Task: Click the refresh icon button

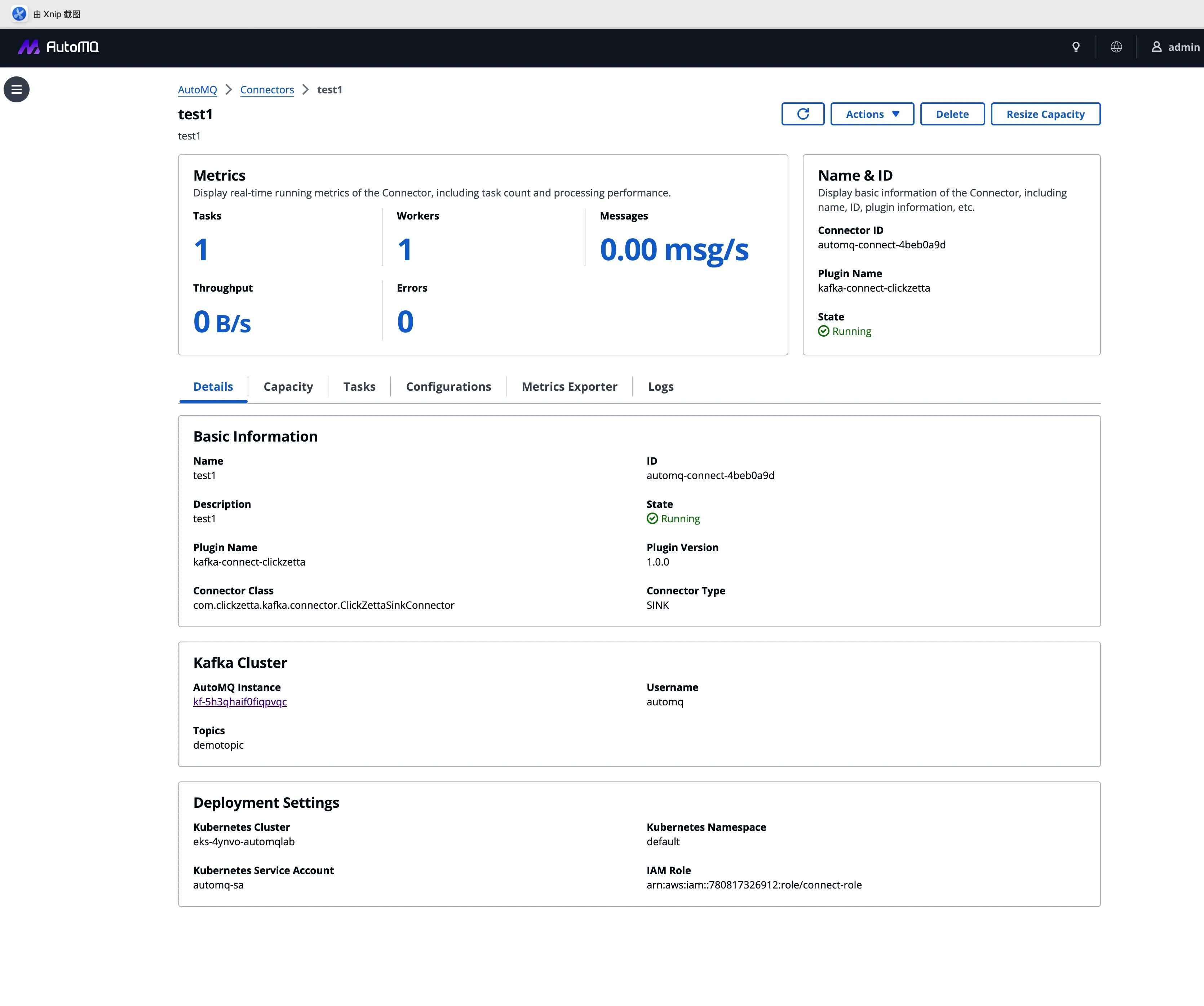Action: [803, 114]
